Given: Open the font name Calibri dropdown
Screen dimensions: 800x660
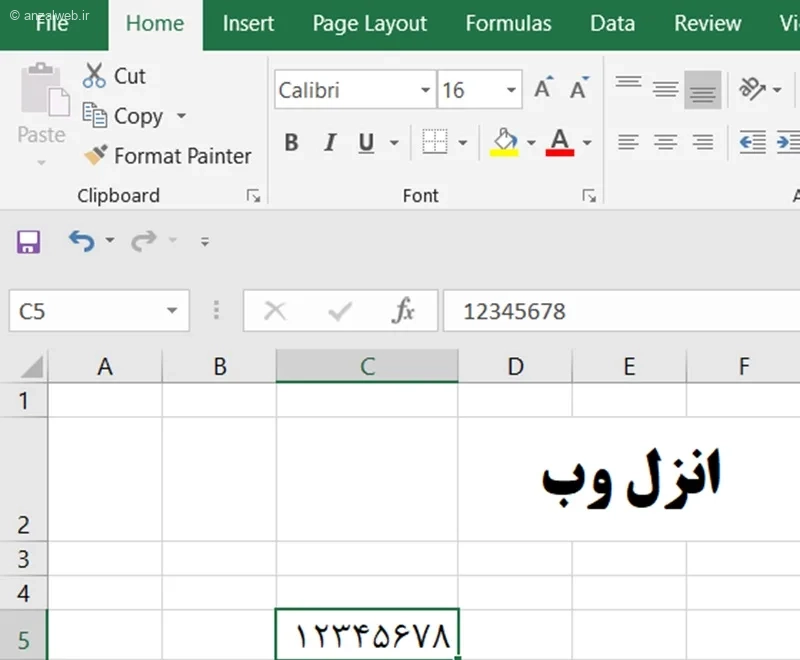Looking at the screenshot, I should click(425, 90).
